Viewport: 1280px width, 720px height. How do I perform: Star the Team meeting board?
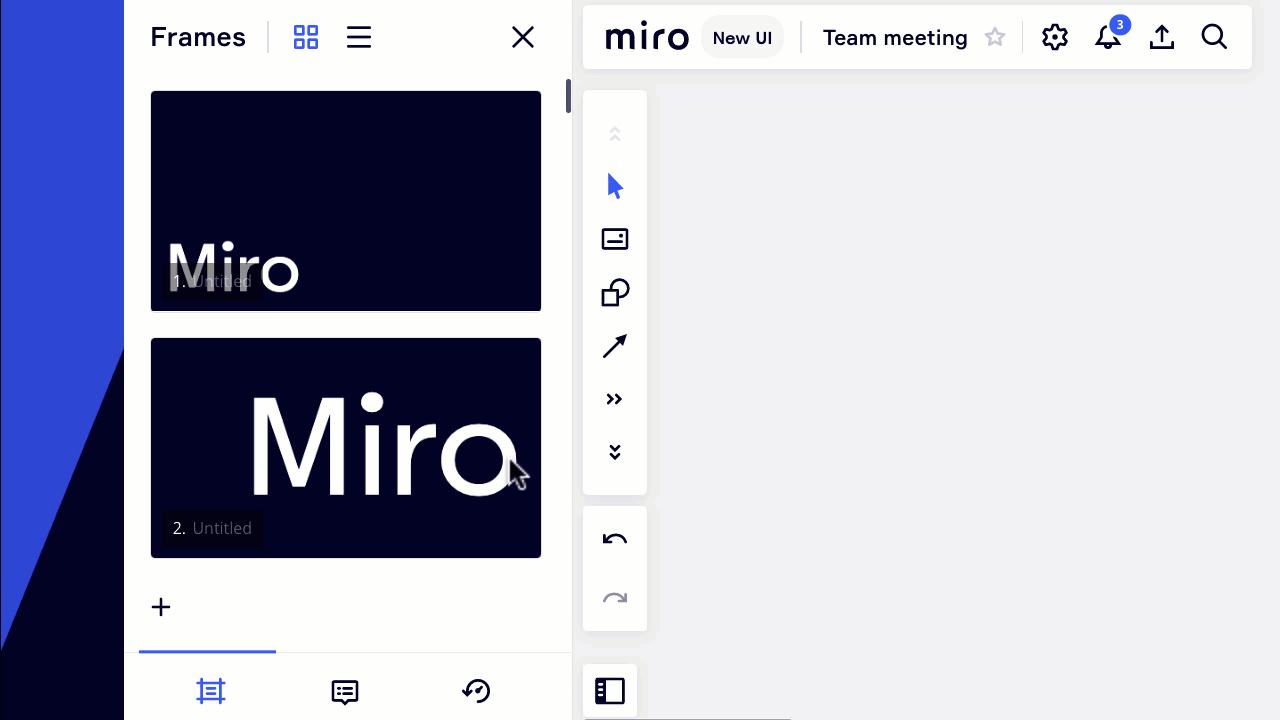(994, 37)
